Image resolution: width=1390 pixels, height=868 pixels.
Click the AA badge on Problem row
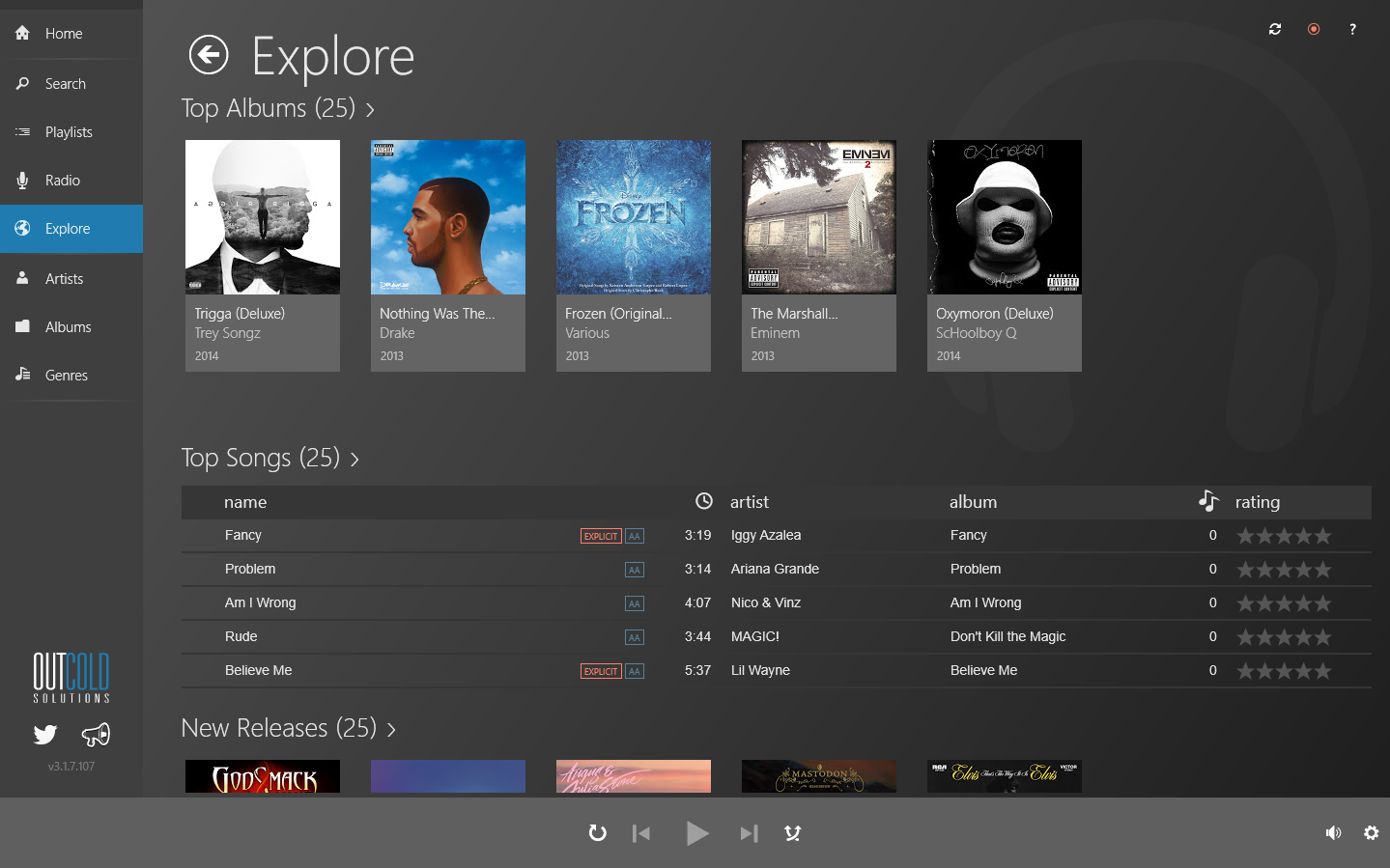click(x=635, y=570)
